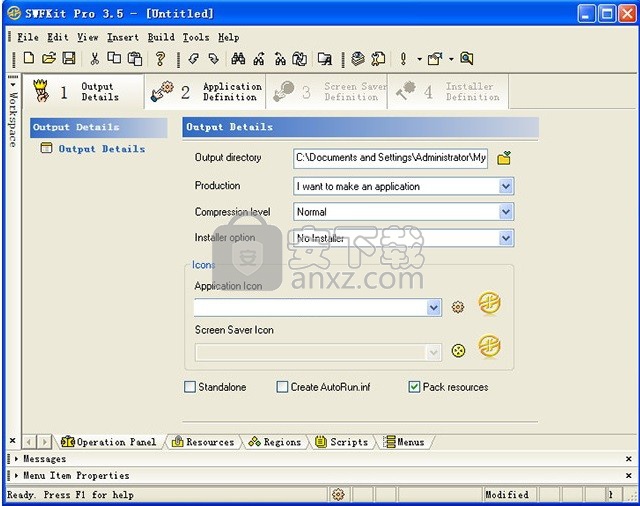
Task: Open the View menu
Action: (x=88, y=37)
